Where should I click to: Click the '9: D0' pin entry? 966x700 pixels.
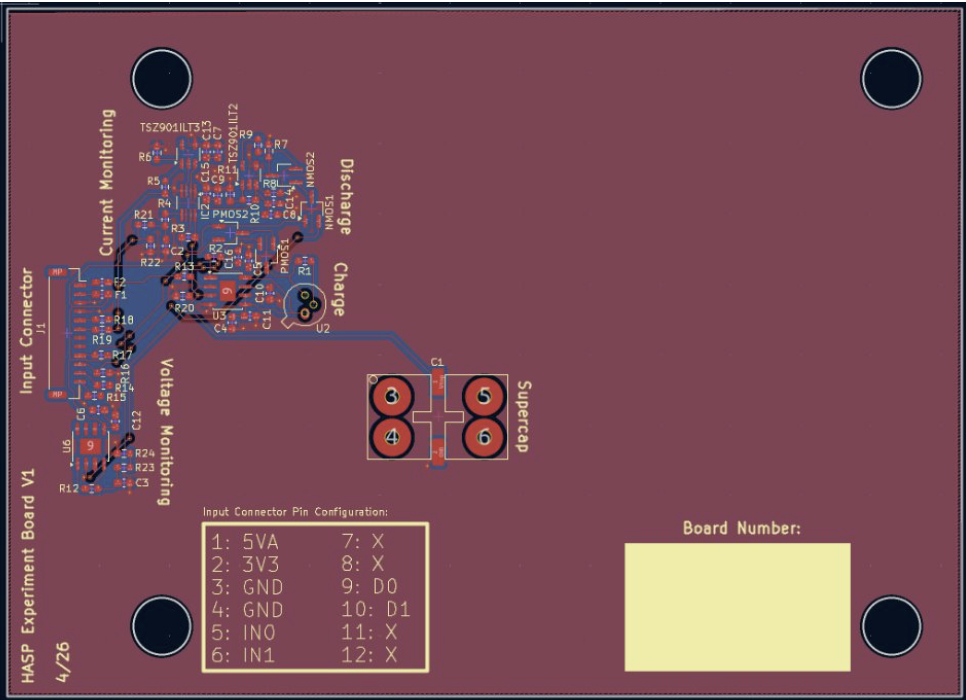pos(370,587)
